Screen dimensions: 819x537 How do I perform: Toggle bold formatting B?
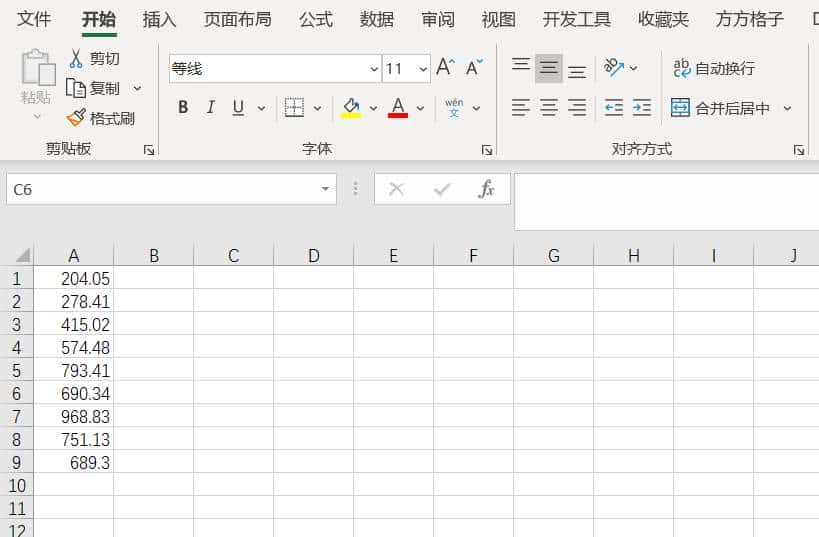pyautogui.click(x=183, y=108)
